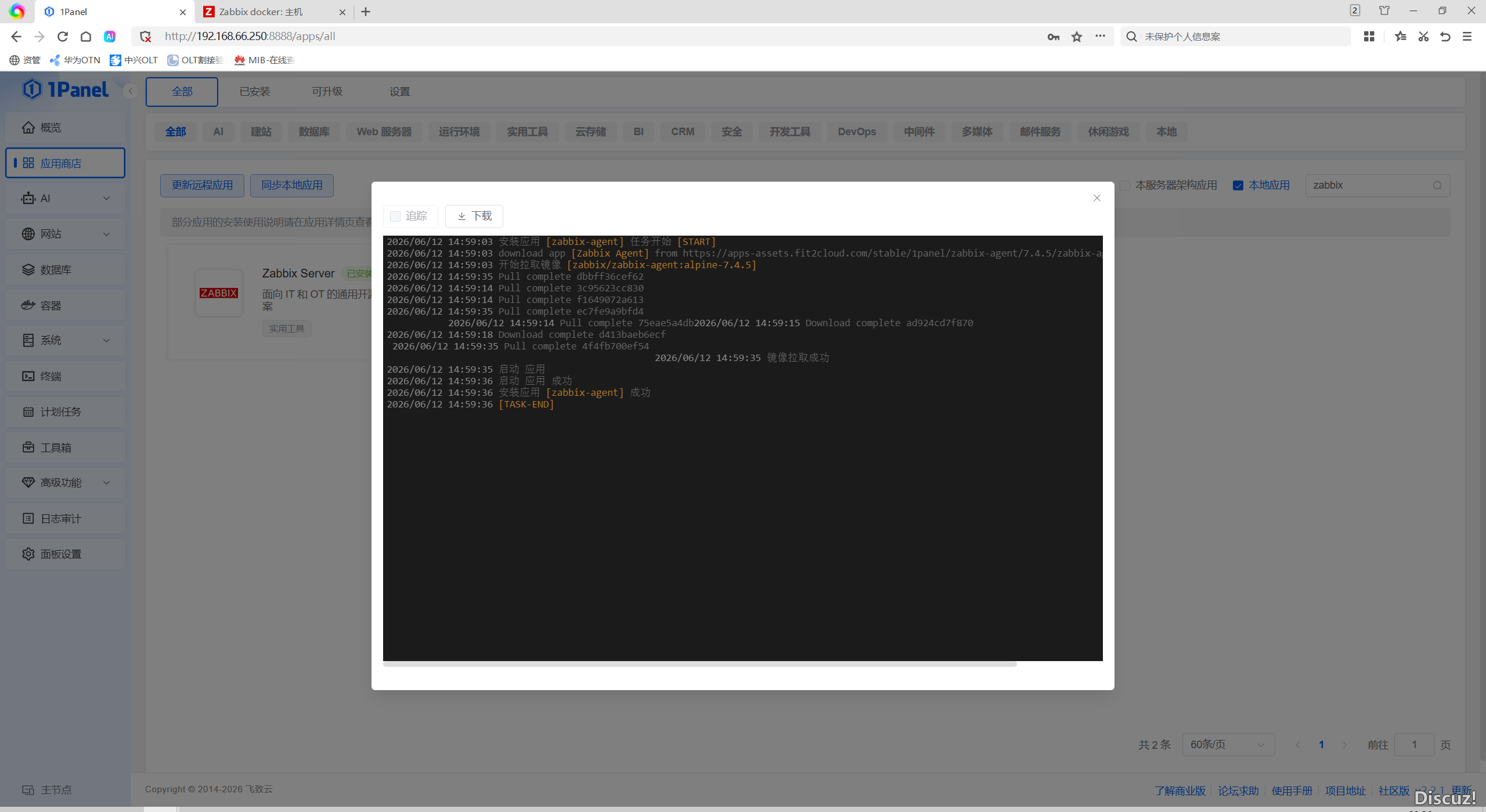This screenshot has height=812, width=1486.
Task: Open the 概览 overview sidebar item
Action: (x=65, y=127)
